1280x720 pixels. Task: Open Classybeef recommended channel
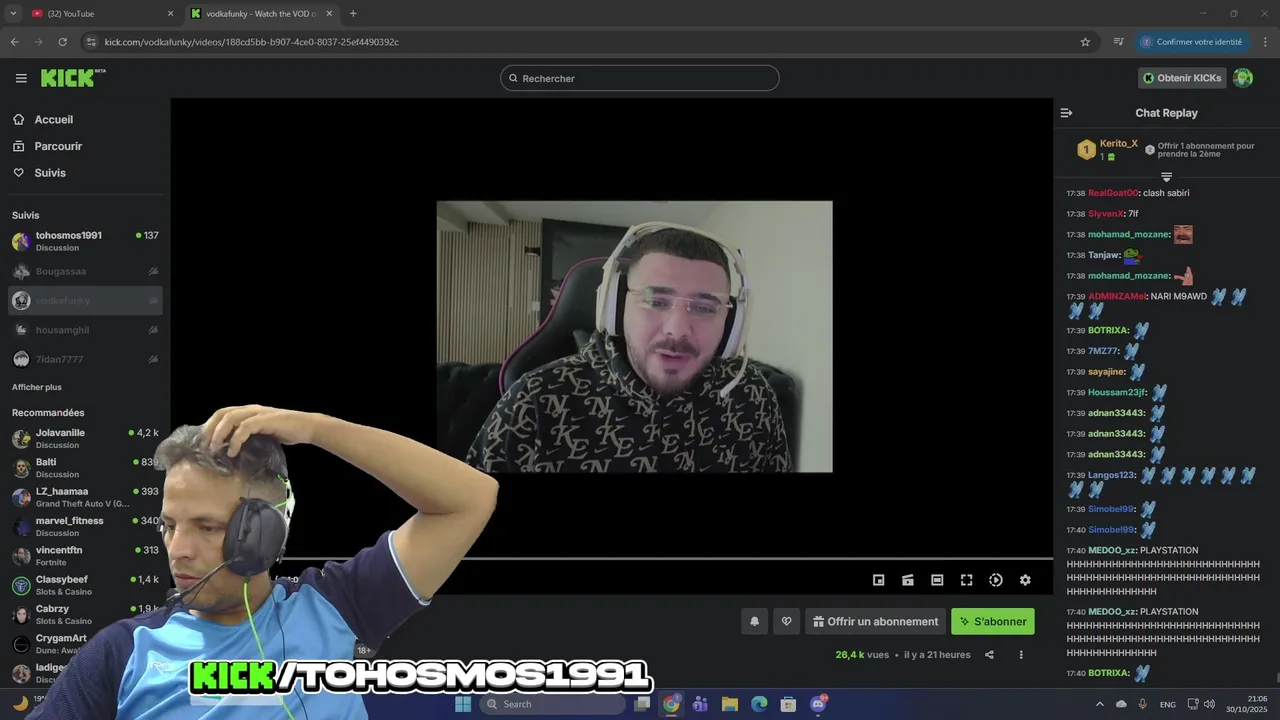(85, 585)
